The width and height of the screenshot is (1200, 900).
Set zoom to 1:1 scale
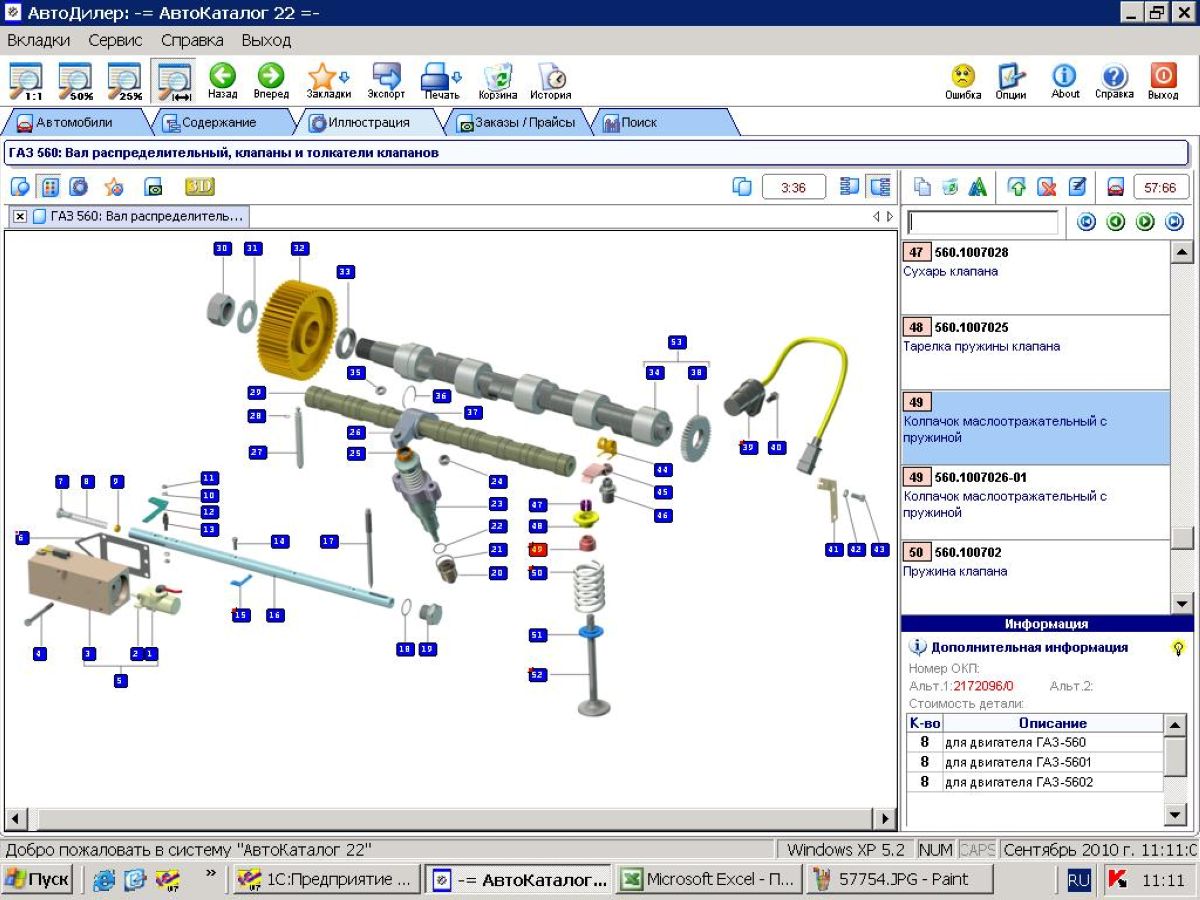pyautogui.click(x=27, y=81)
